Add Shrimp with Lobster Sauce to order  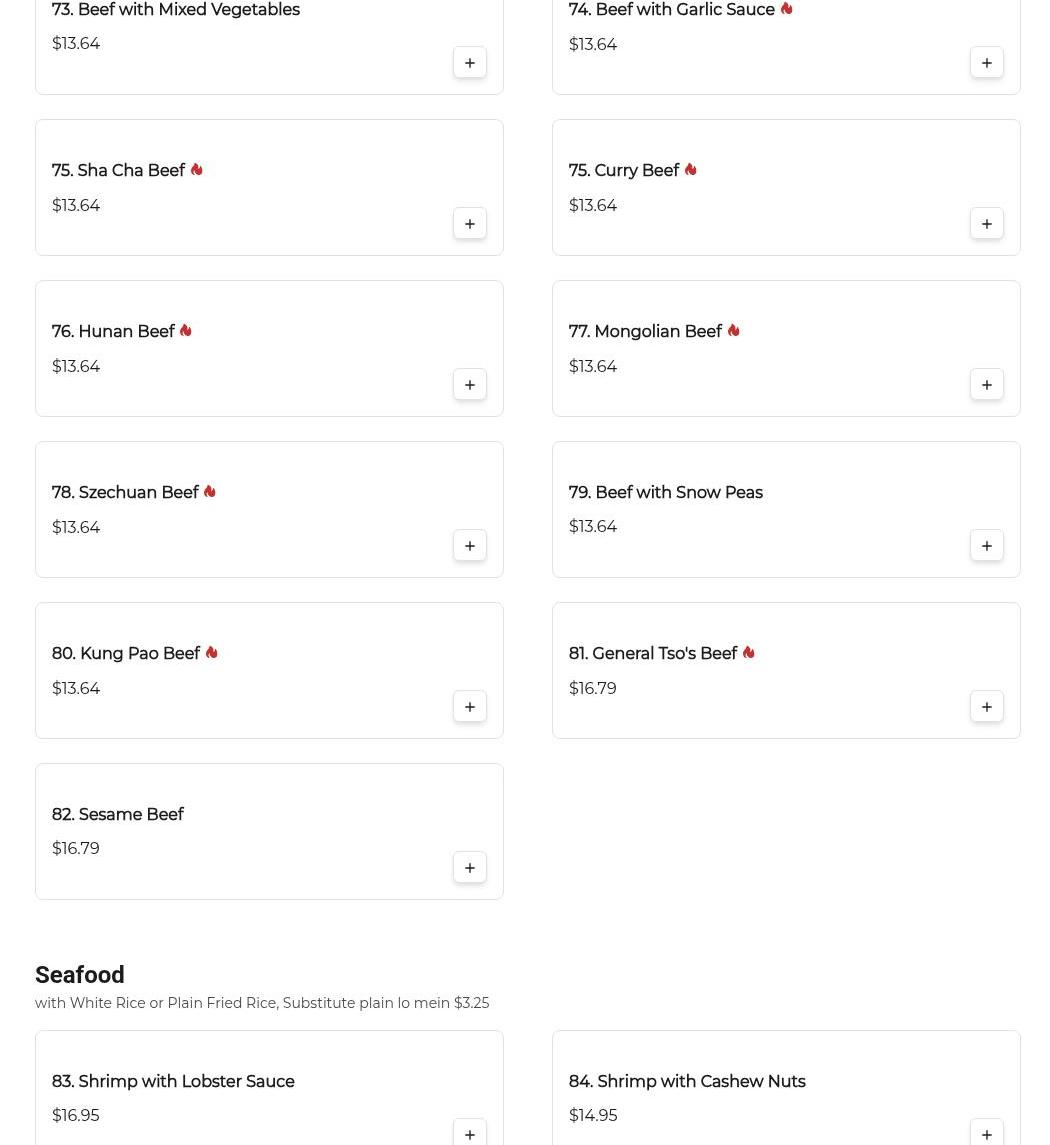[470, 1134]
